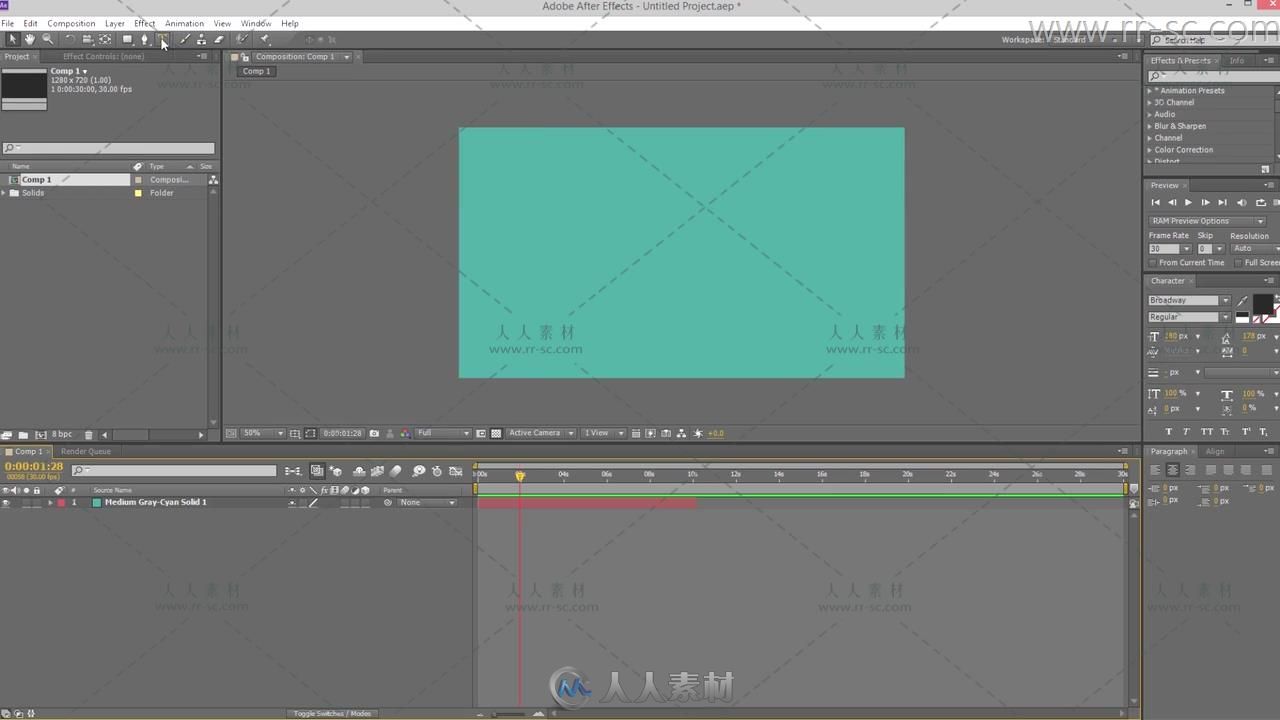
Task: Open the 50% magnification dropdown
Action: [263, 433]
